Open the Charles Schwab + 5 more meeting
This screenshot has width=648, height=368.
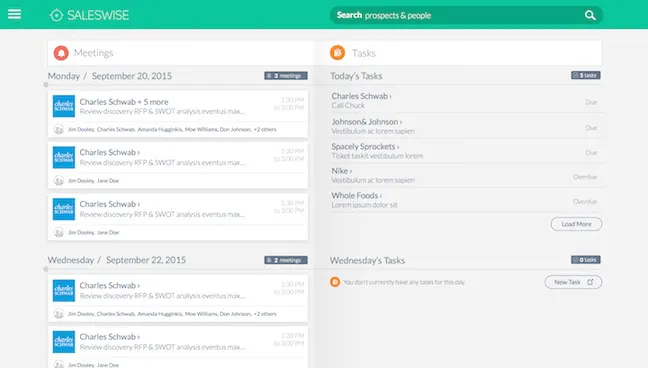coord(178,114)
